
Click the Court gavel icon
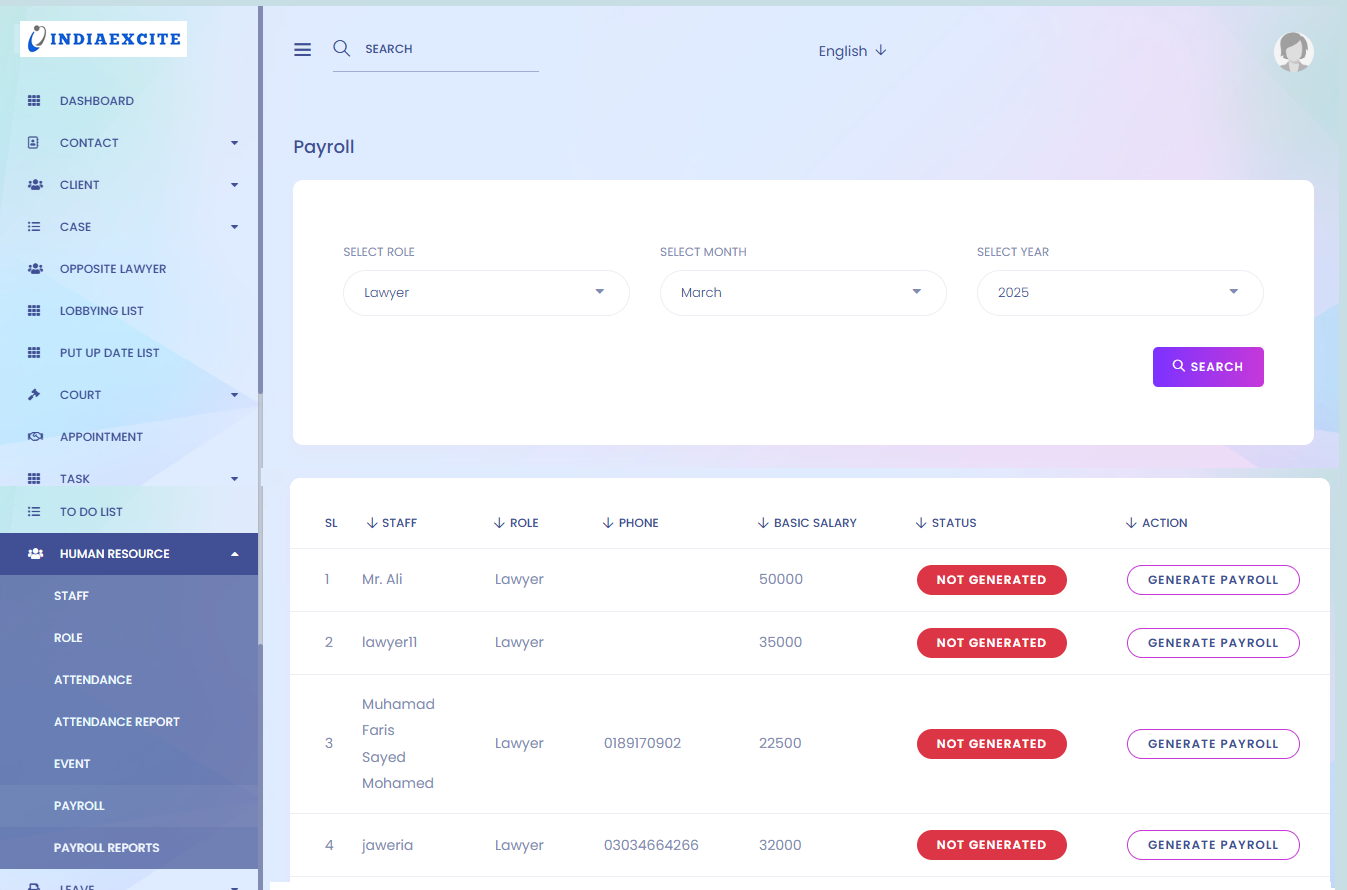click(x=34, y=395)
